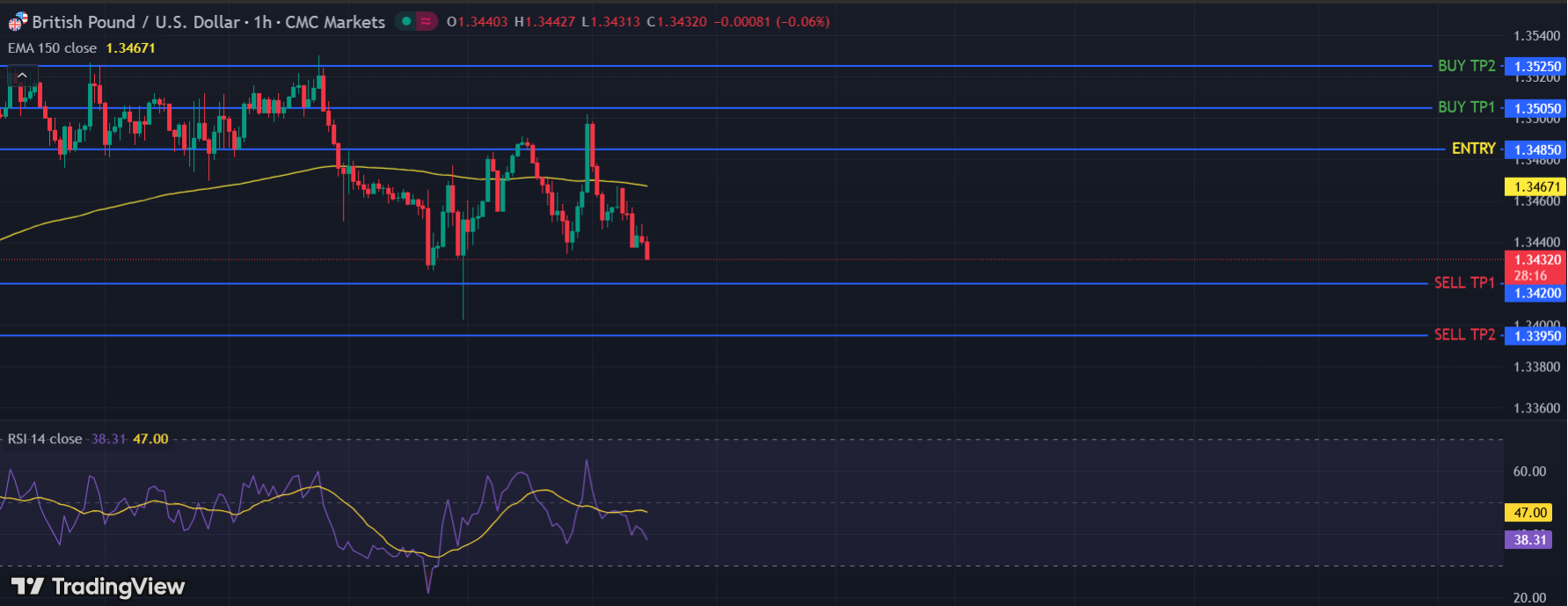The height and width of the screenshot is (606, 1568).
Task: Collapse the indicator legend with the chevron
Action: pyautogui.click(x=22, y=76)
